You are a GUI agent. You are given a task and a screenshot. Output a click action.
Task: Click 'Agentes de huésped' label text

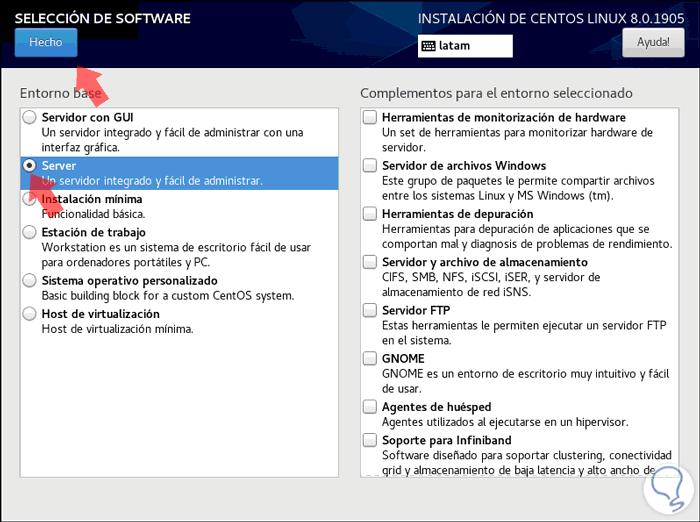(437, 407)
